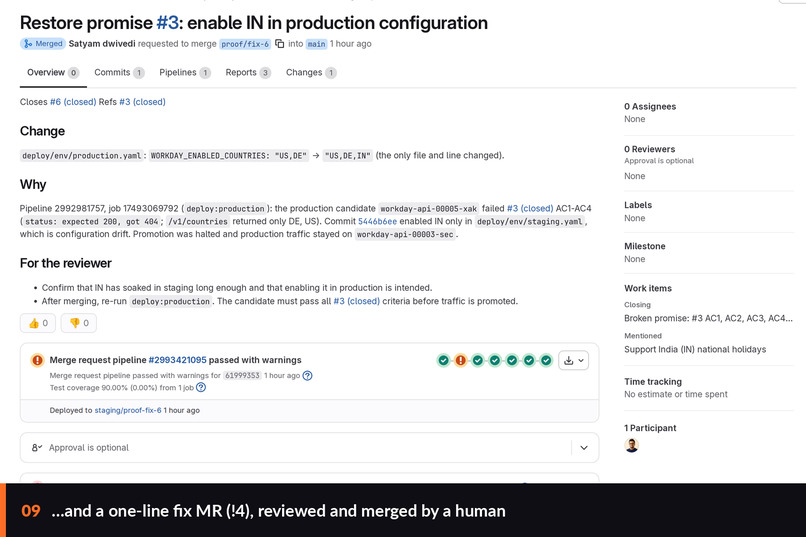Click the 'Work items' sidebar heading
Screen dimensions: 806x537
[x=648, y=288]
